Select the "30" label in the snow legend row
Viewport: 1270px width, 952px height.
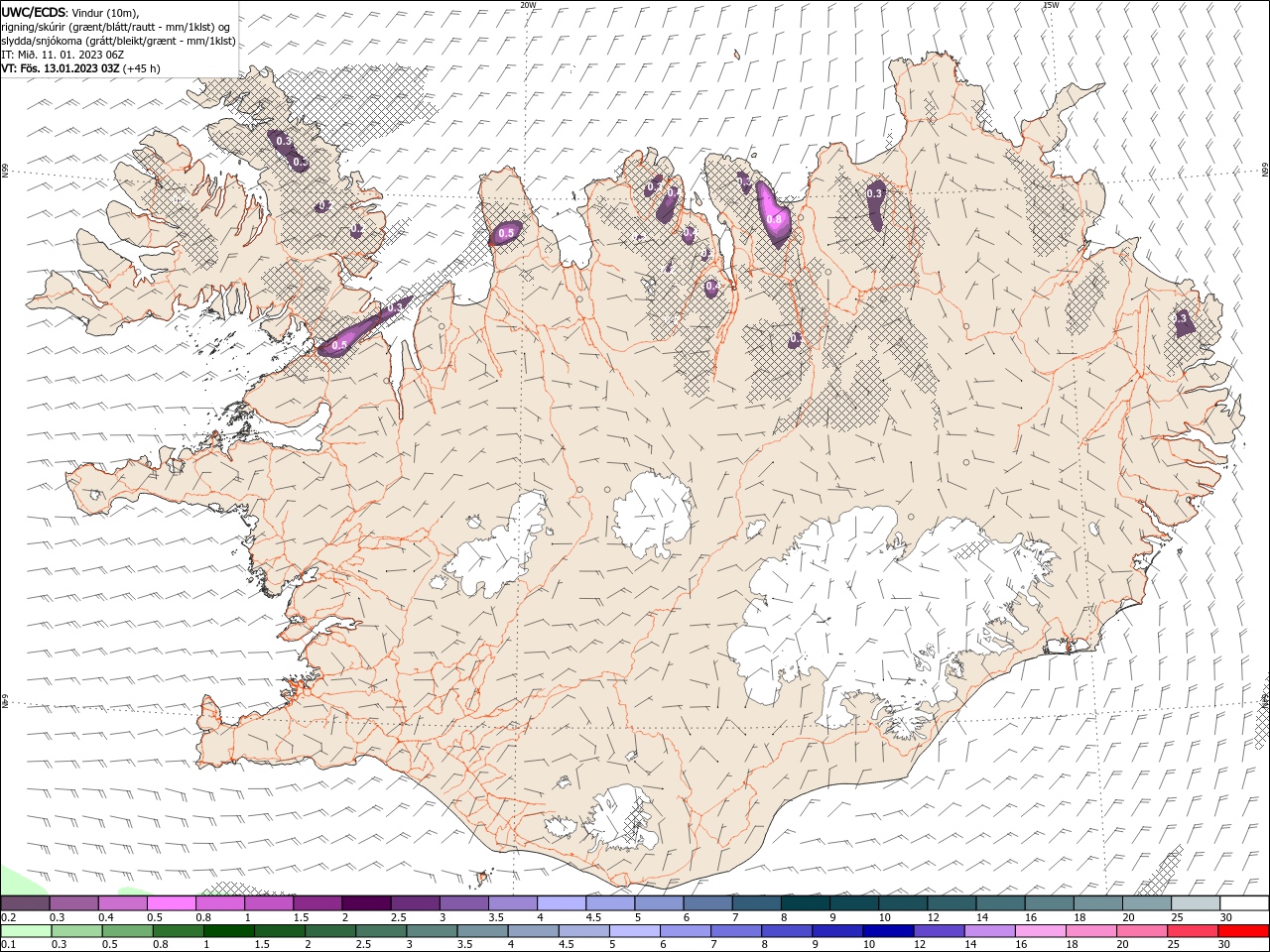point(1225,917)
